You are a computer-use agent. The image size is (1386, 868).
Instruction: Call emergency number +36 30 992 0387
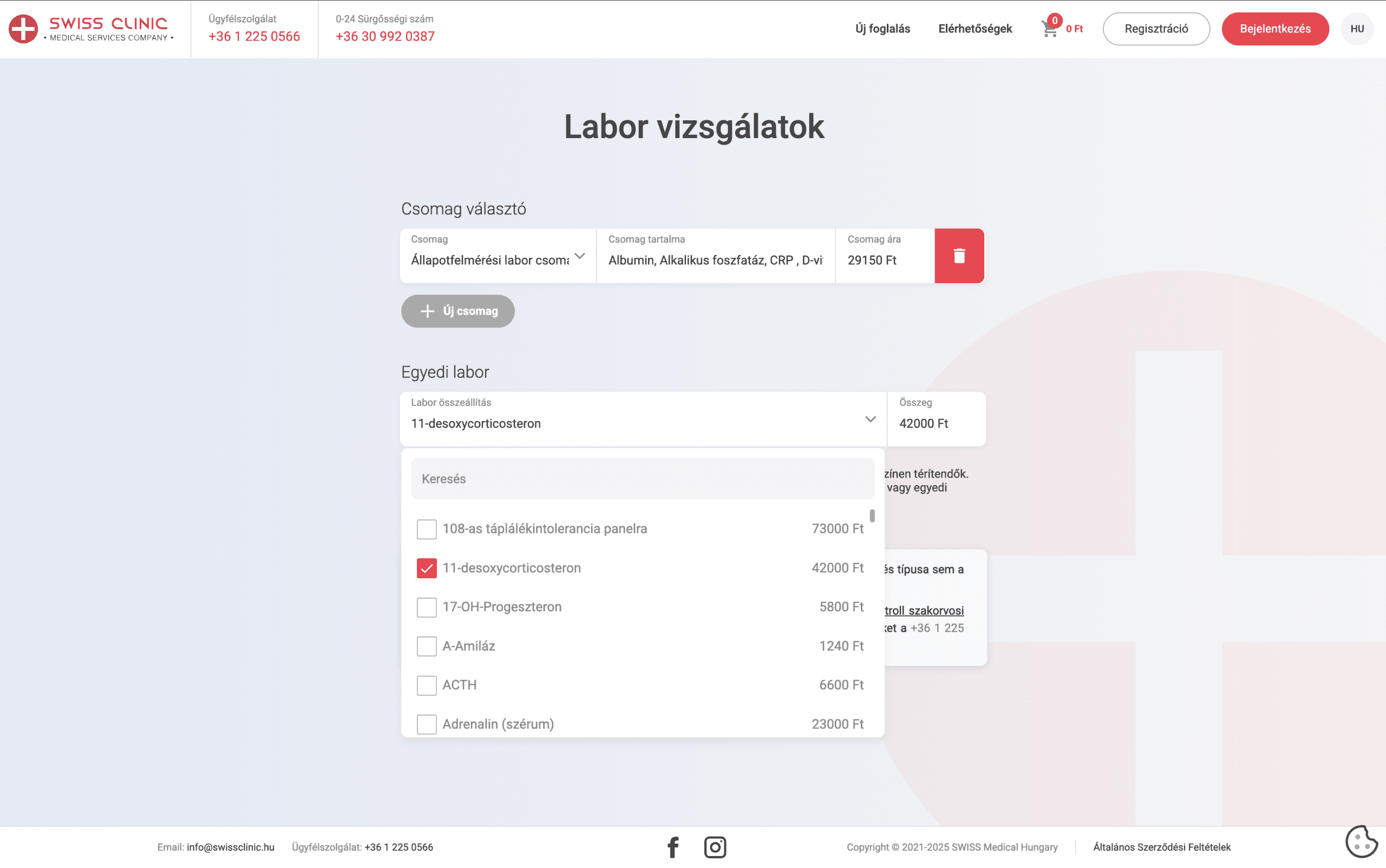click(x=385, y=37)
